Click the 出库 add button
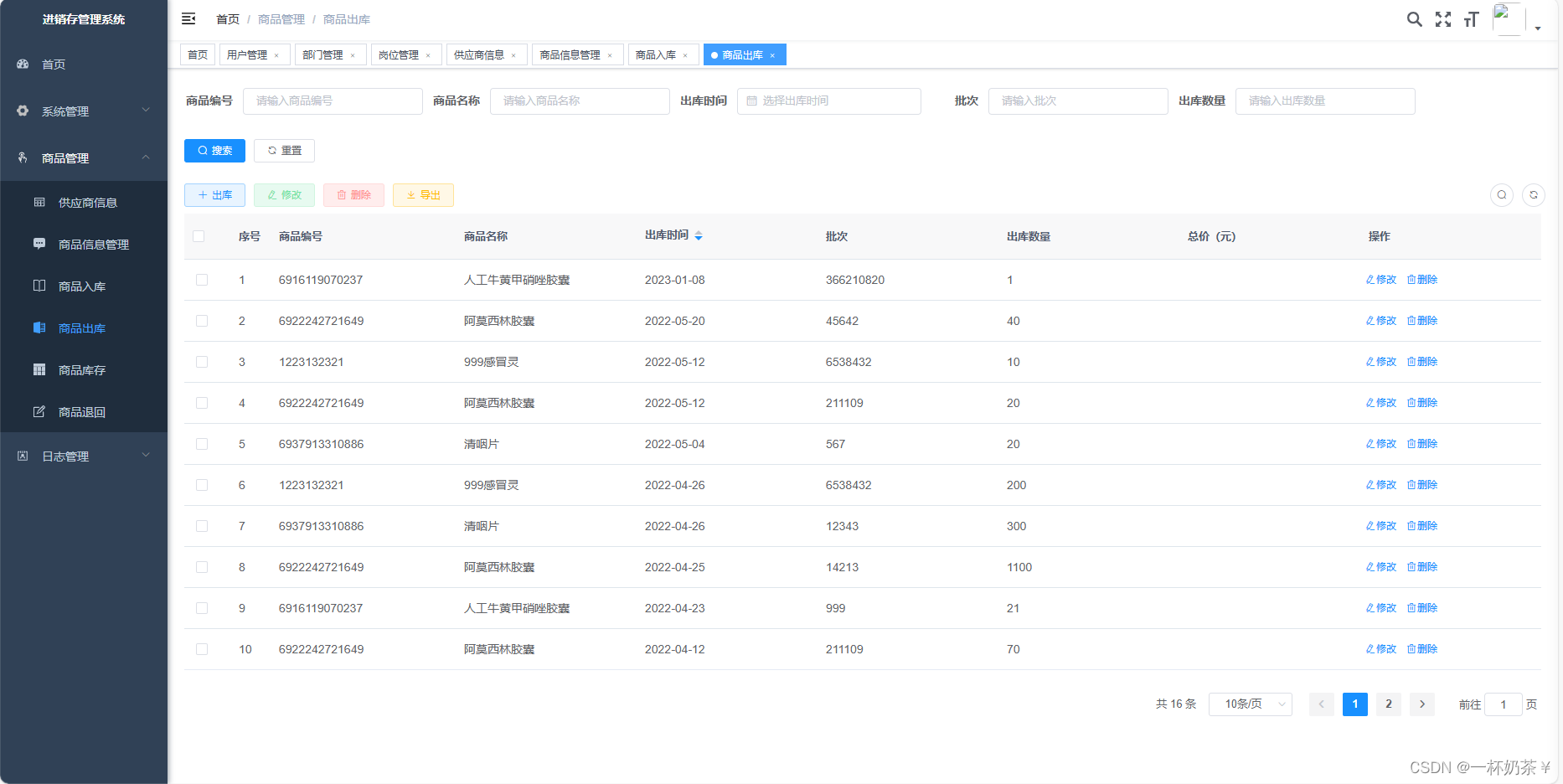The height and width of the screenshot is (784, 1563). click(x=214, y=195)
